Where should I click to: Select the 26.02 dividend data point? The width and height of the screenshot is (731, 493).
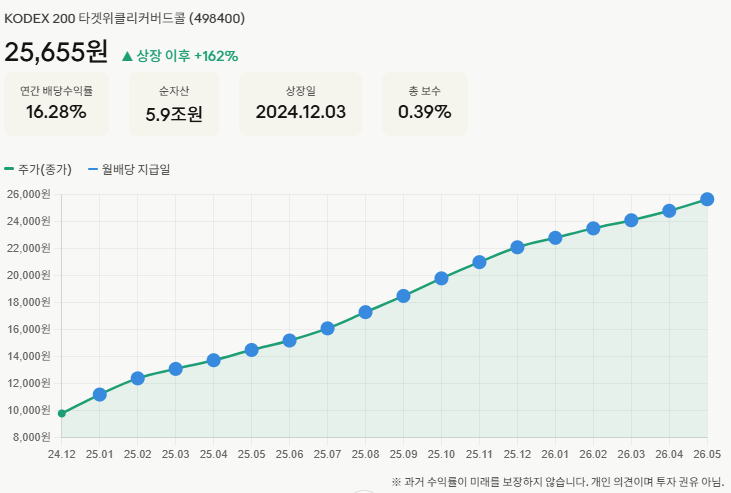click(x=593, y=228)
